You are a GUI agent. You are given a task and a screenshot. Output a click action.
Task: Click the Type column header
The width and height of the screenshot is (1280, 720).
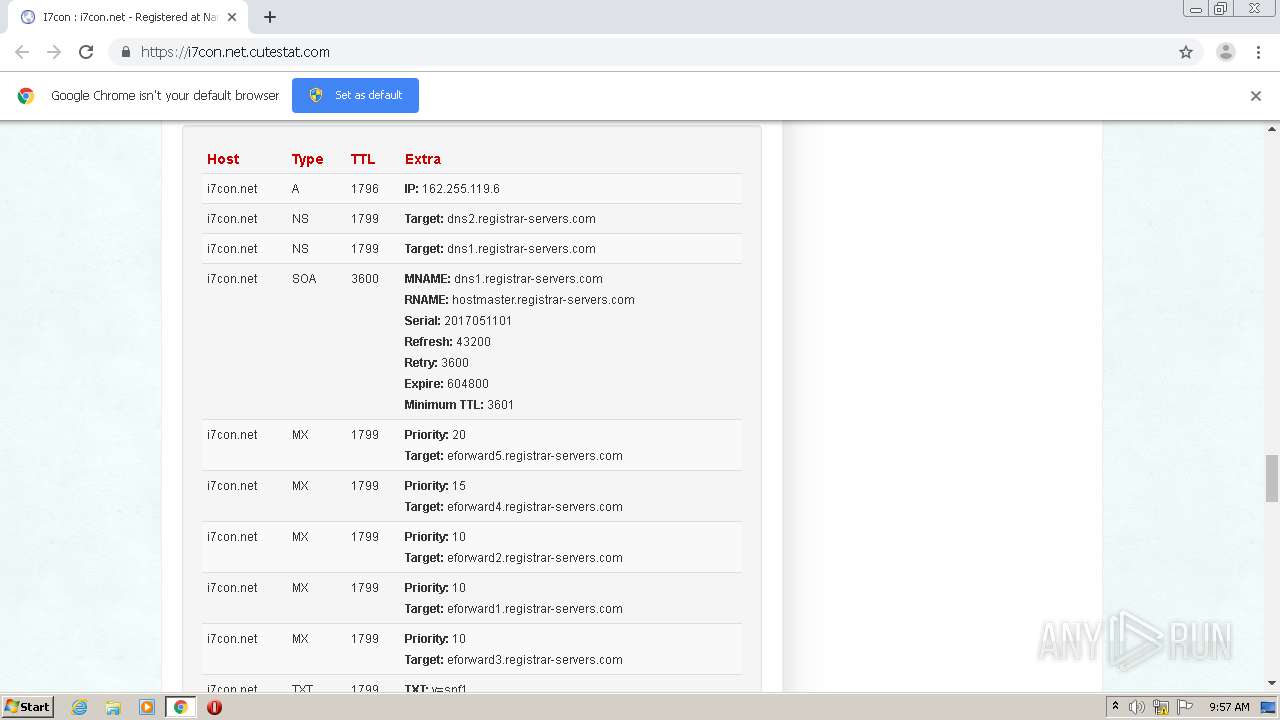(307, 159)
